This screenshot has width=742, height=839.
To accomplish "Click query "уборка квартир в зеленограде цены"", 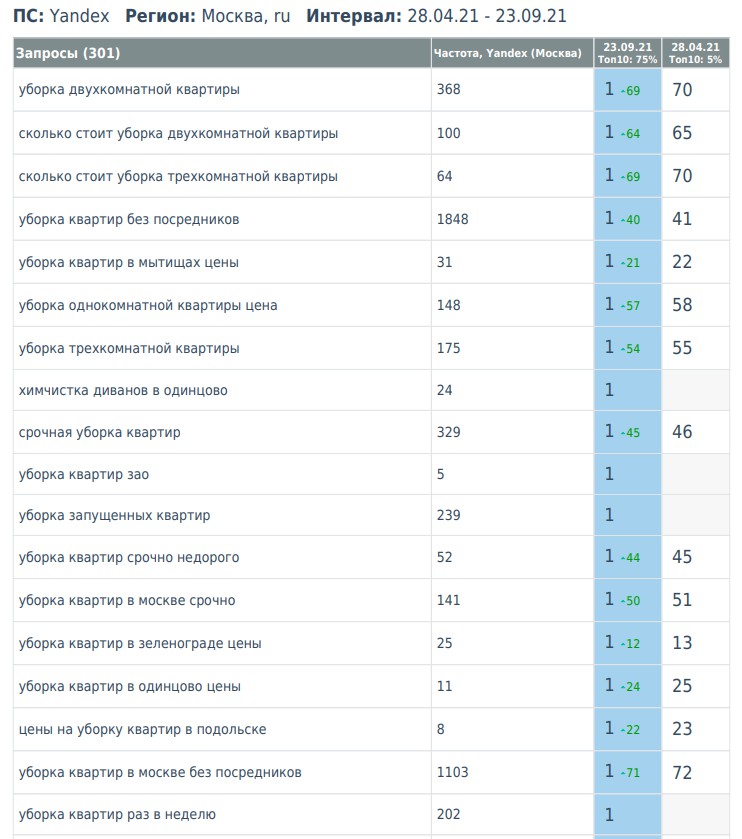I will (x=140, y=644).
